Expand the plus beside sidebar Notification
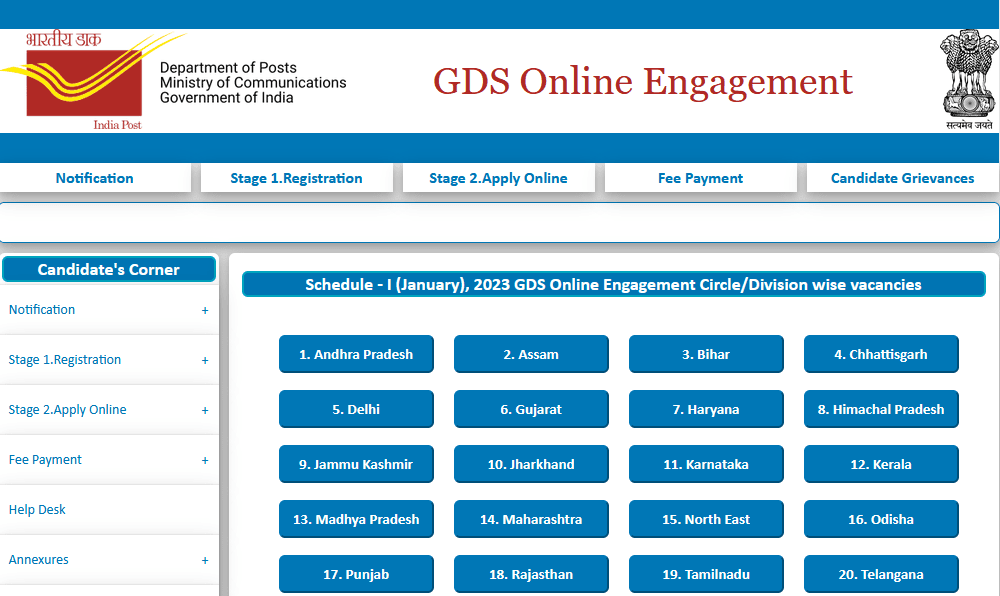 205,310
